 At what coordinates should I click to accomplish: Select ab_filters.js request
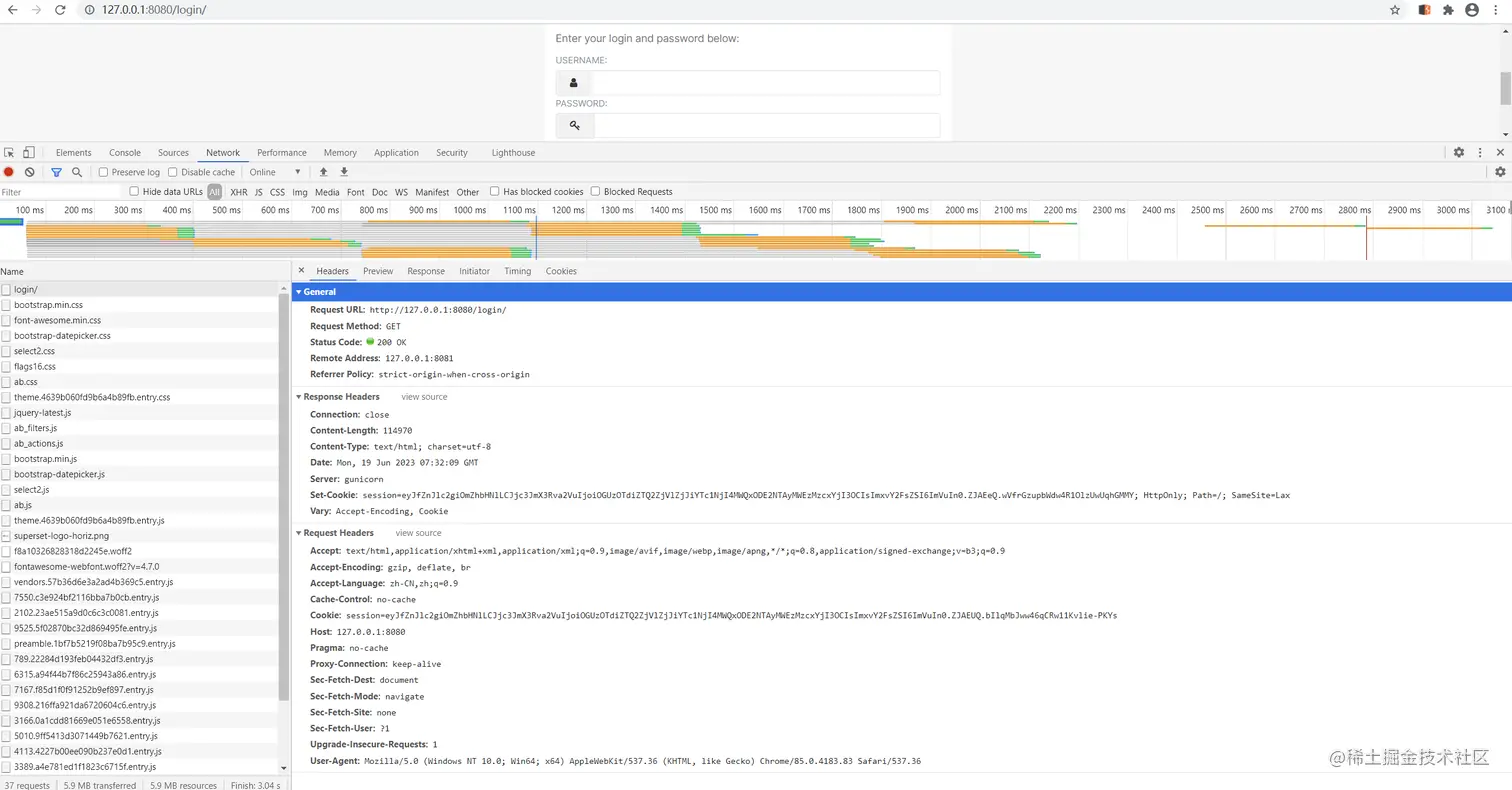pyautogui.click(x=139, y=428)
